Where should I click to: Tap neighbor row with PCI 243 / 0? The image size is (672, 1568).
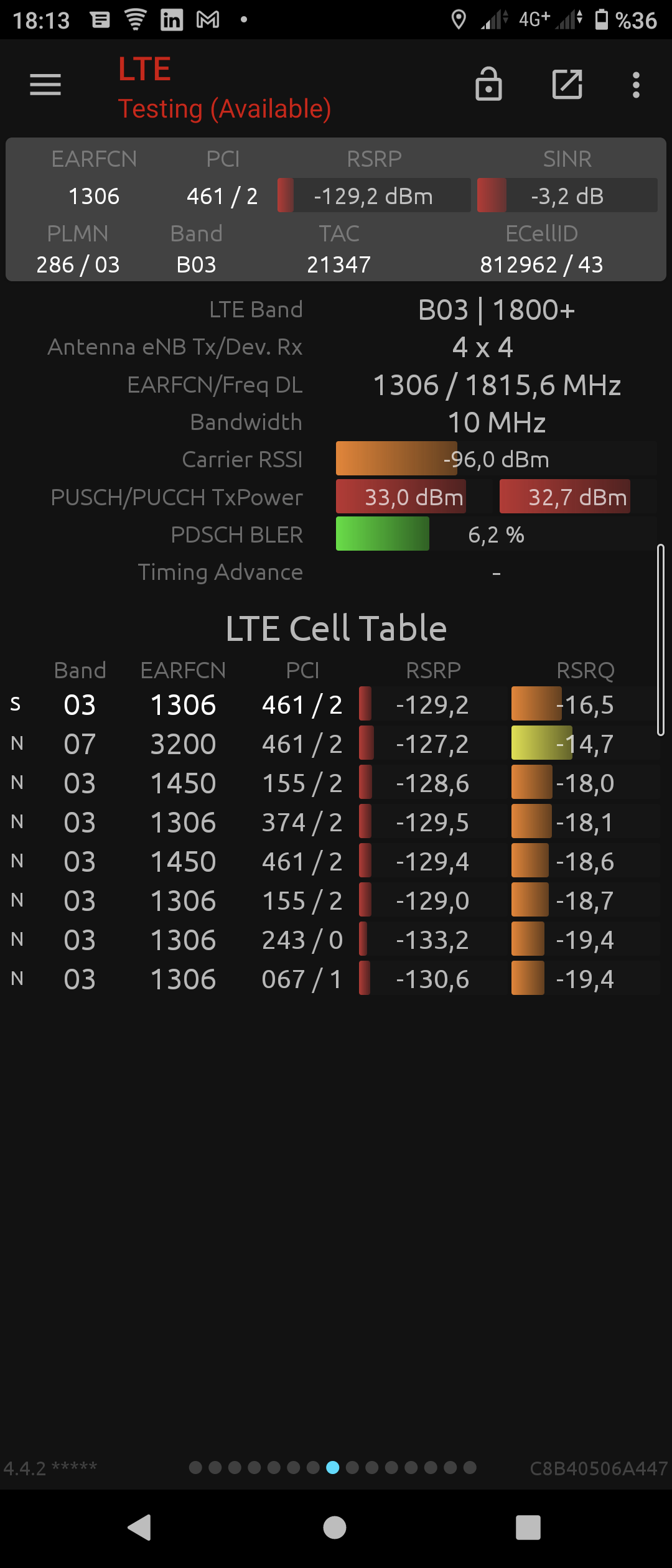click(335, 940)
